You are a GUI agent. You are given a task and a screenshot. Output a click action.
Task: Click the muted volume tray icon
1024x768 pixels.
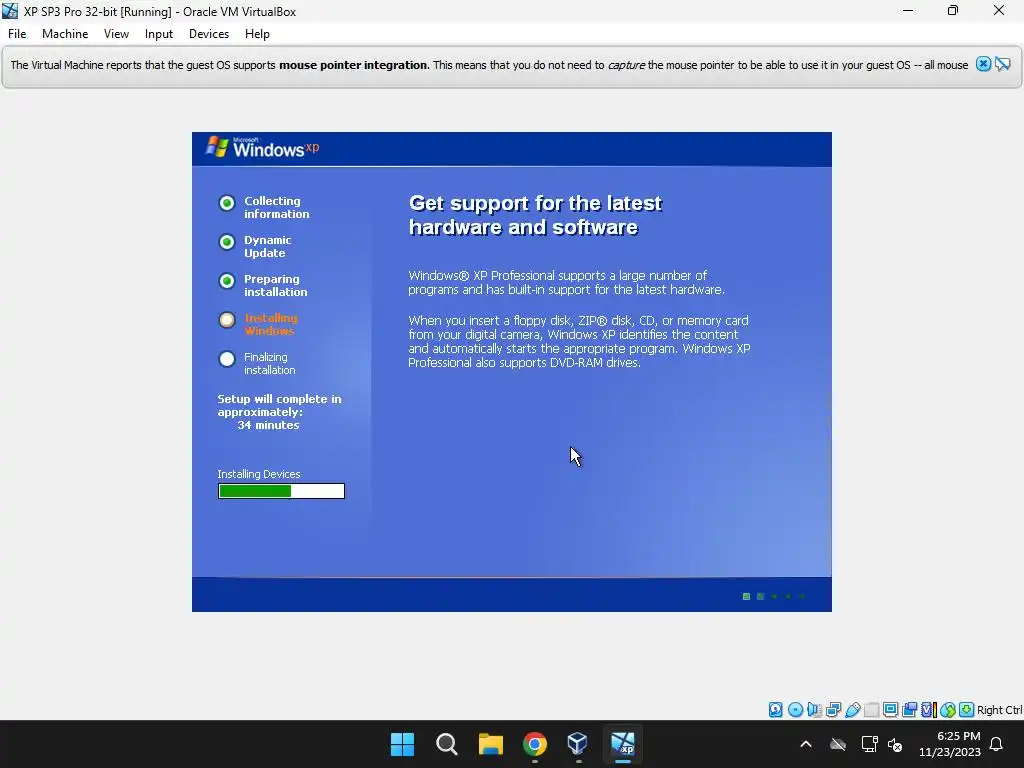tap(895, 744)
